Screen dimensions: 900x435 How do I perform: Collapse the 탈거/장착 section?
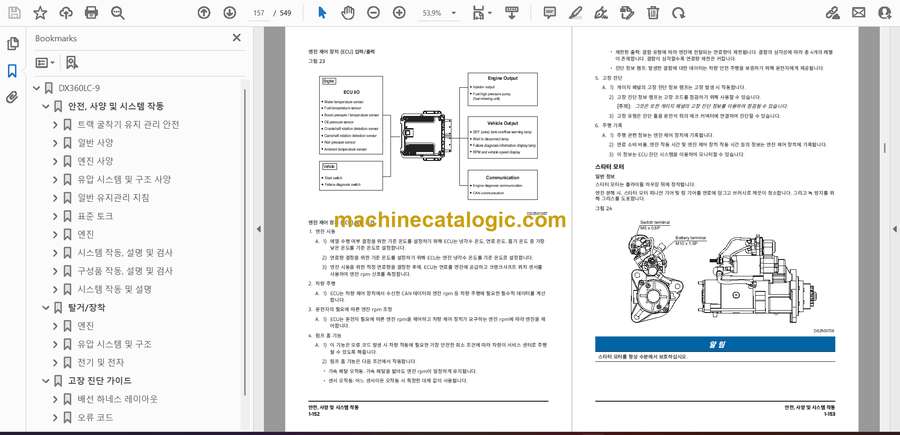point(46,308)
